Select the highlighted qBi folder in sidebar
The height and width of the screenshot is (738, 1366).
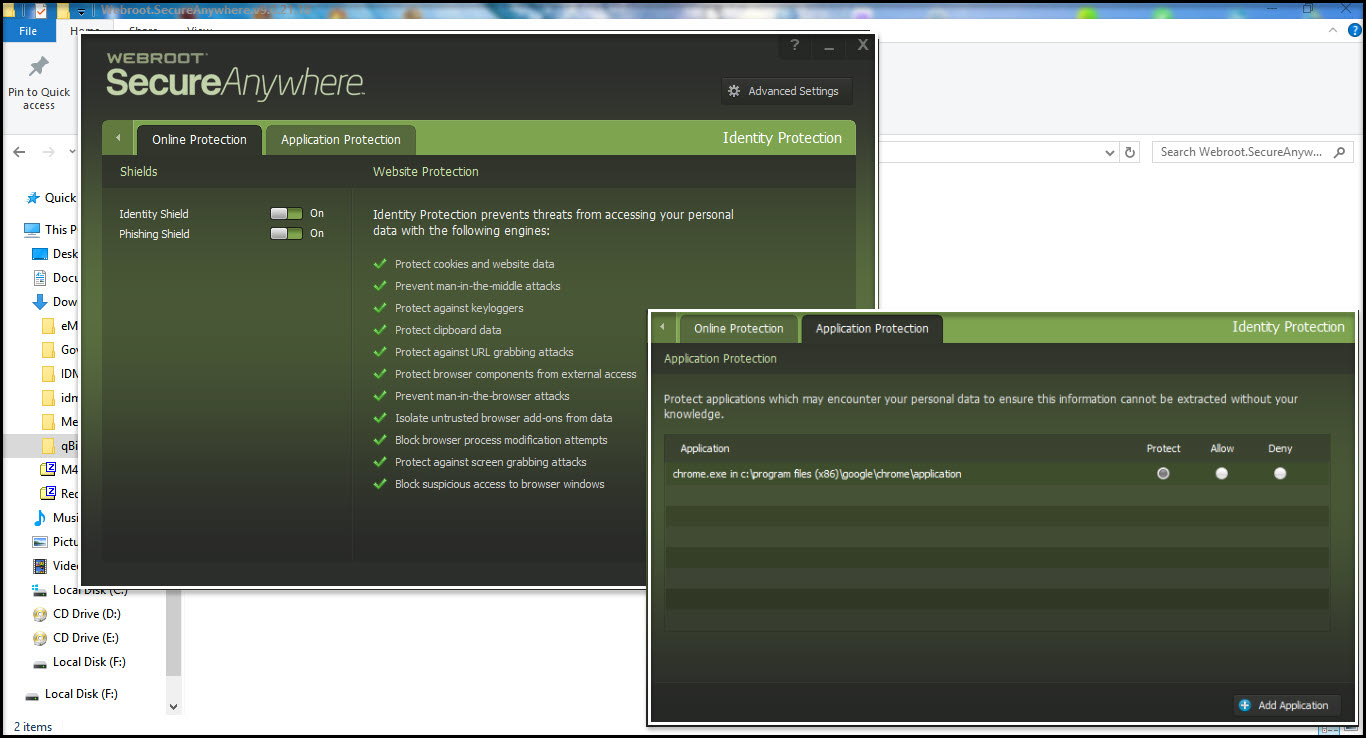tap(59, 446)
